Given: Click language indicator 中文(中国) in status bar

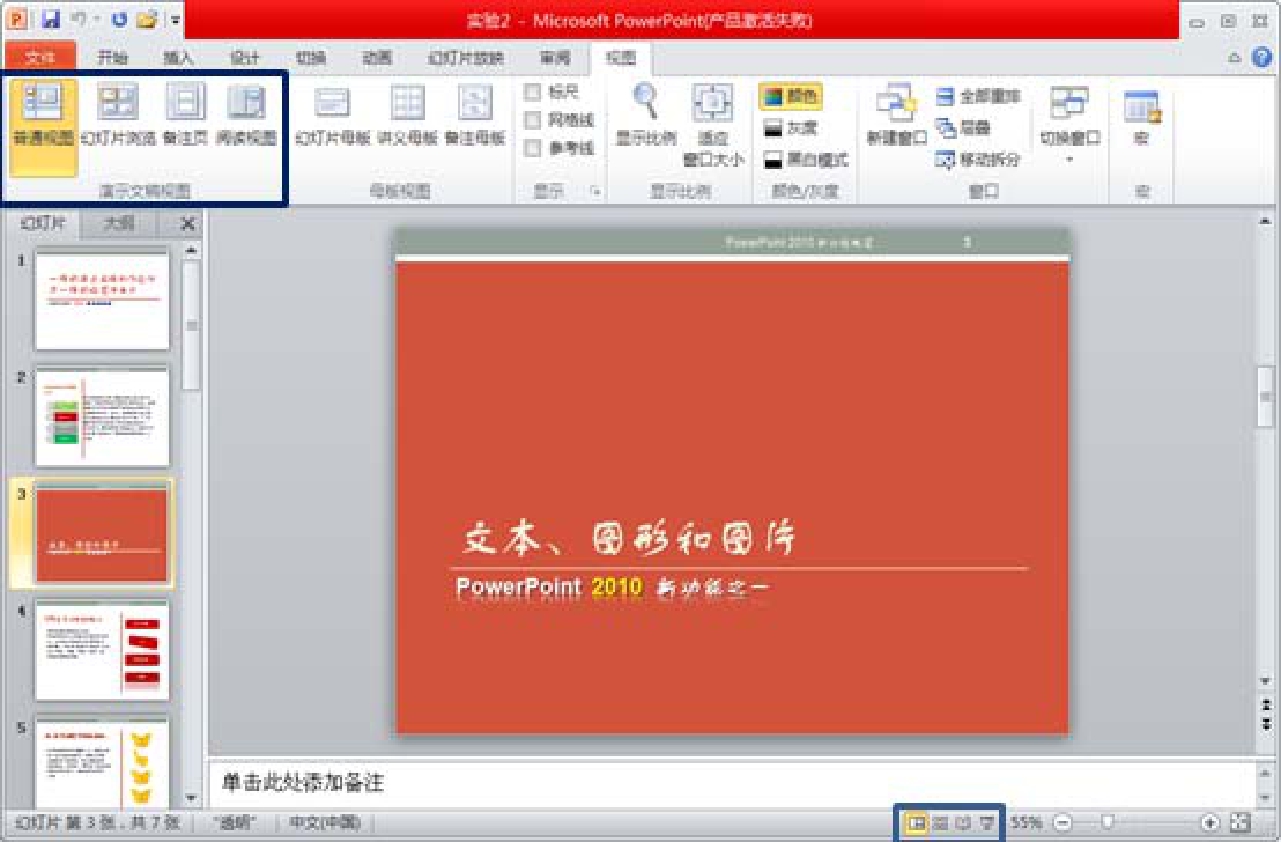Looking at the screenshot, I should pos(325,823).
